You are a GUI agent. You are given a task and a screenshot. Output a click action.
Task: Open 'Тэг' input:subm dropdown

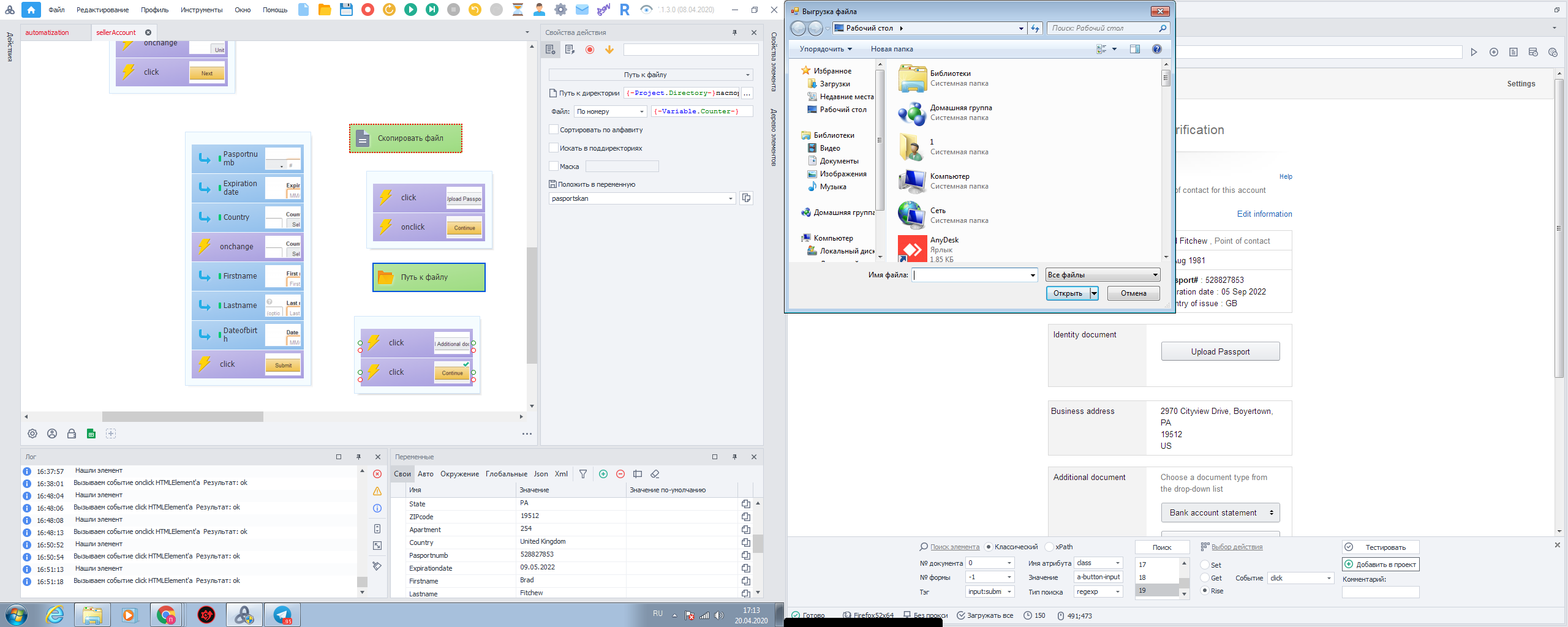coord(990,591)
